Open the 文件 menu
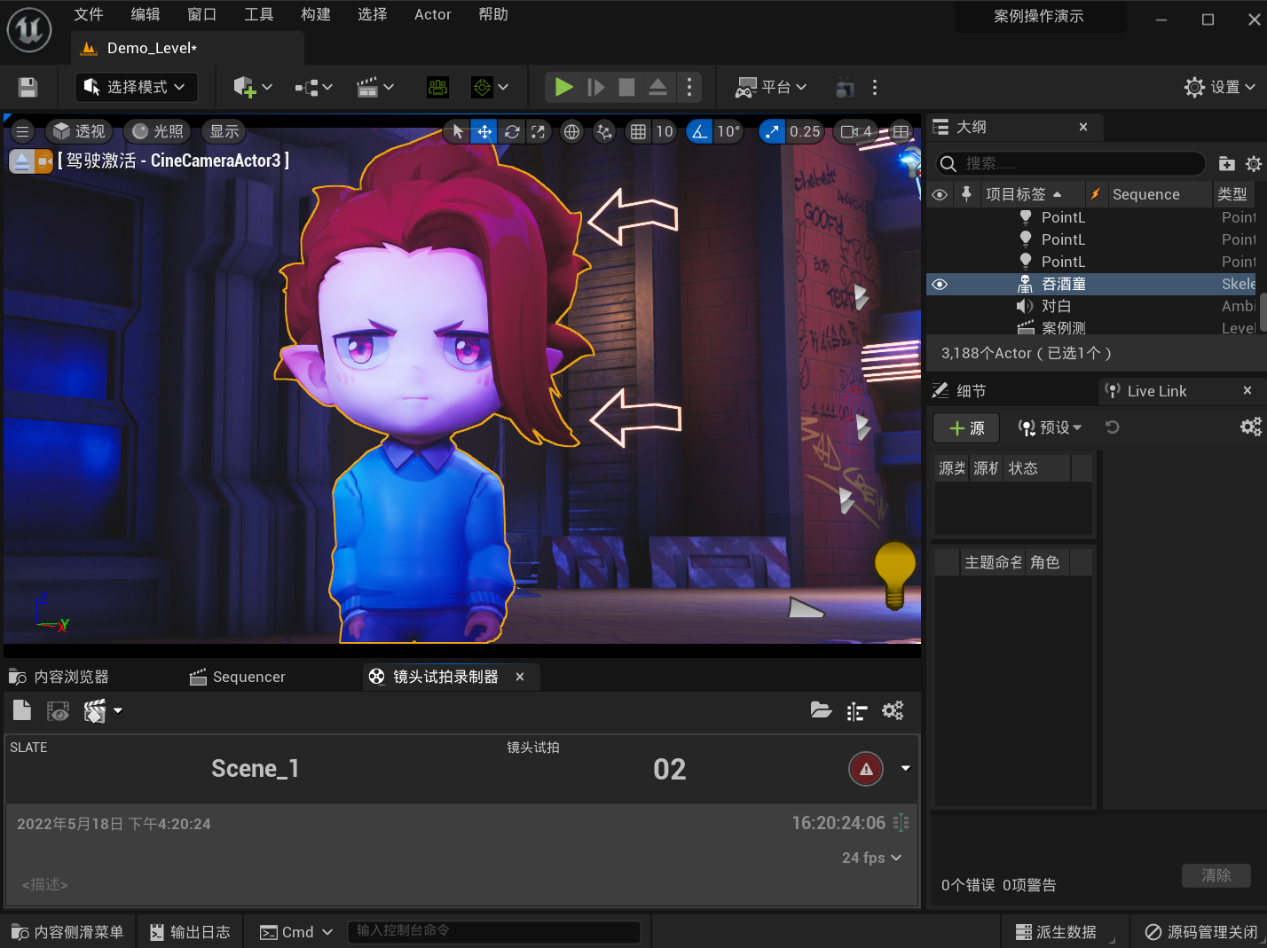Screen dimensions: 1267x948 pos(89,14)
